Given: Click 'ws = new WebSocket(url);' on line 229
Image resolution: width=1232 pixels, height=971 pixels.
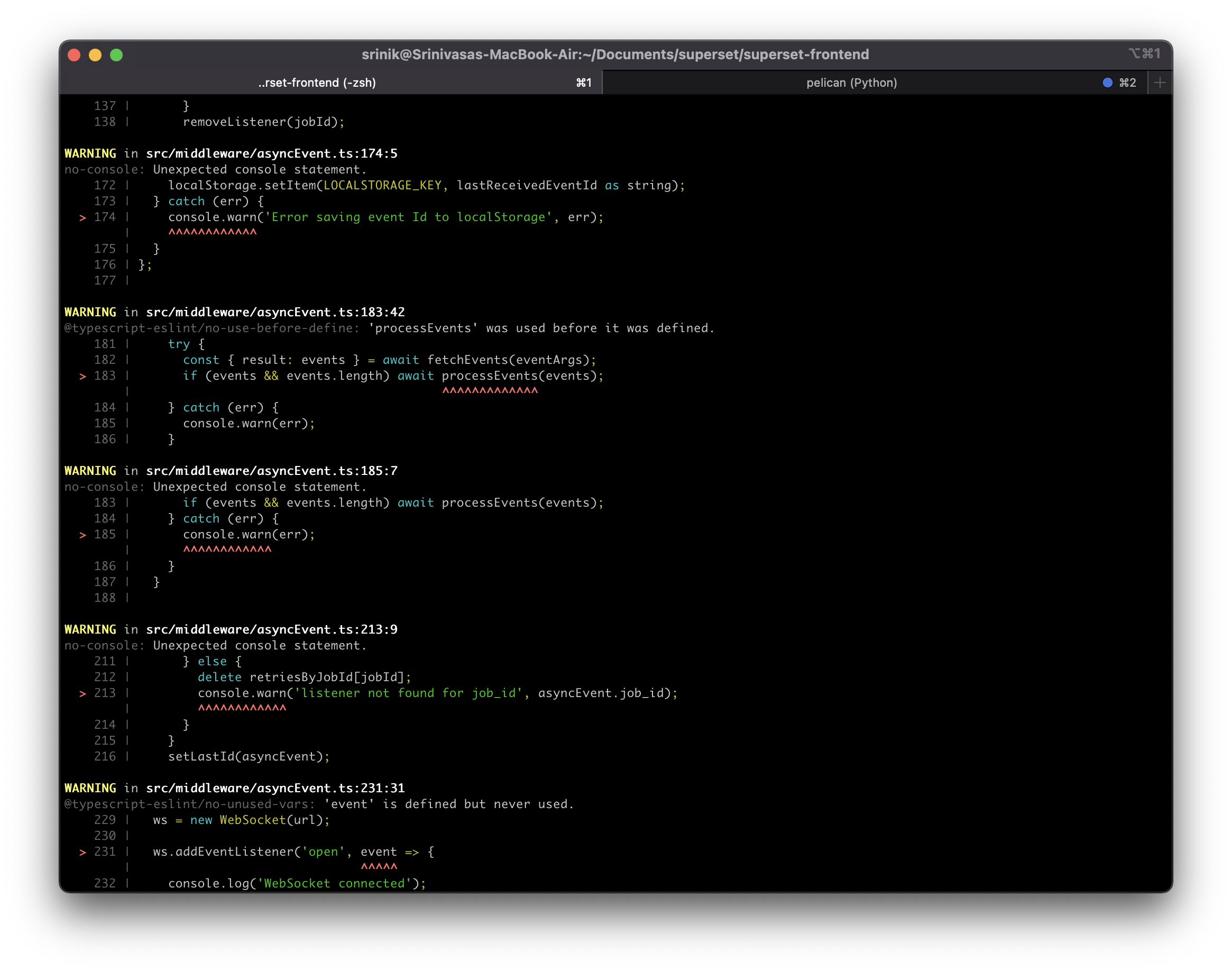Looking at the screenshot, I should pyautogui.click(x=241, y=820).
